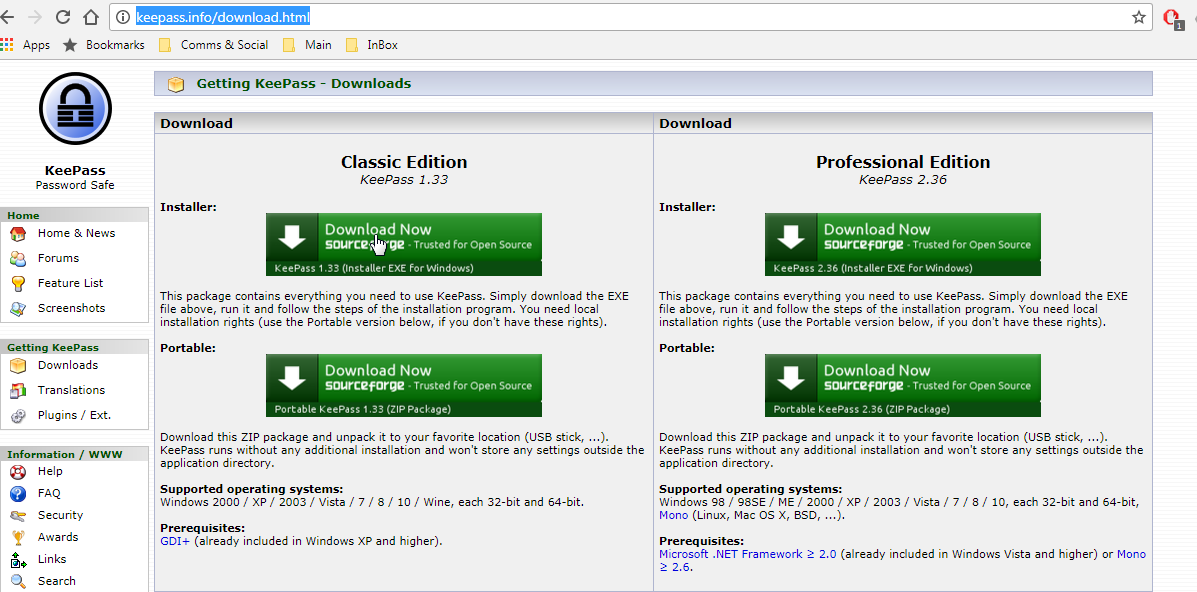Open the Microsoft .NET Framework ≥ 2.0 link
The width and height of the screenshot is (1197, 592).
pos(747,554)
